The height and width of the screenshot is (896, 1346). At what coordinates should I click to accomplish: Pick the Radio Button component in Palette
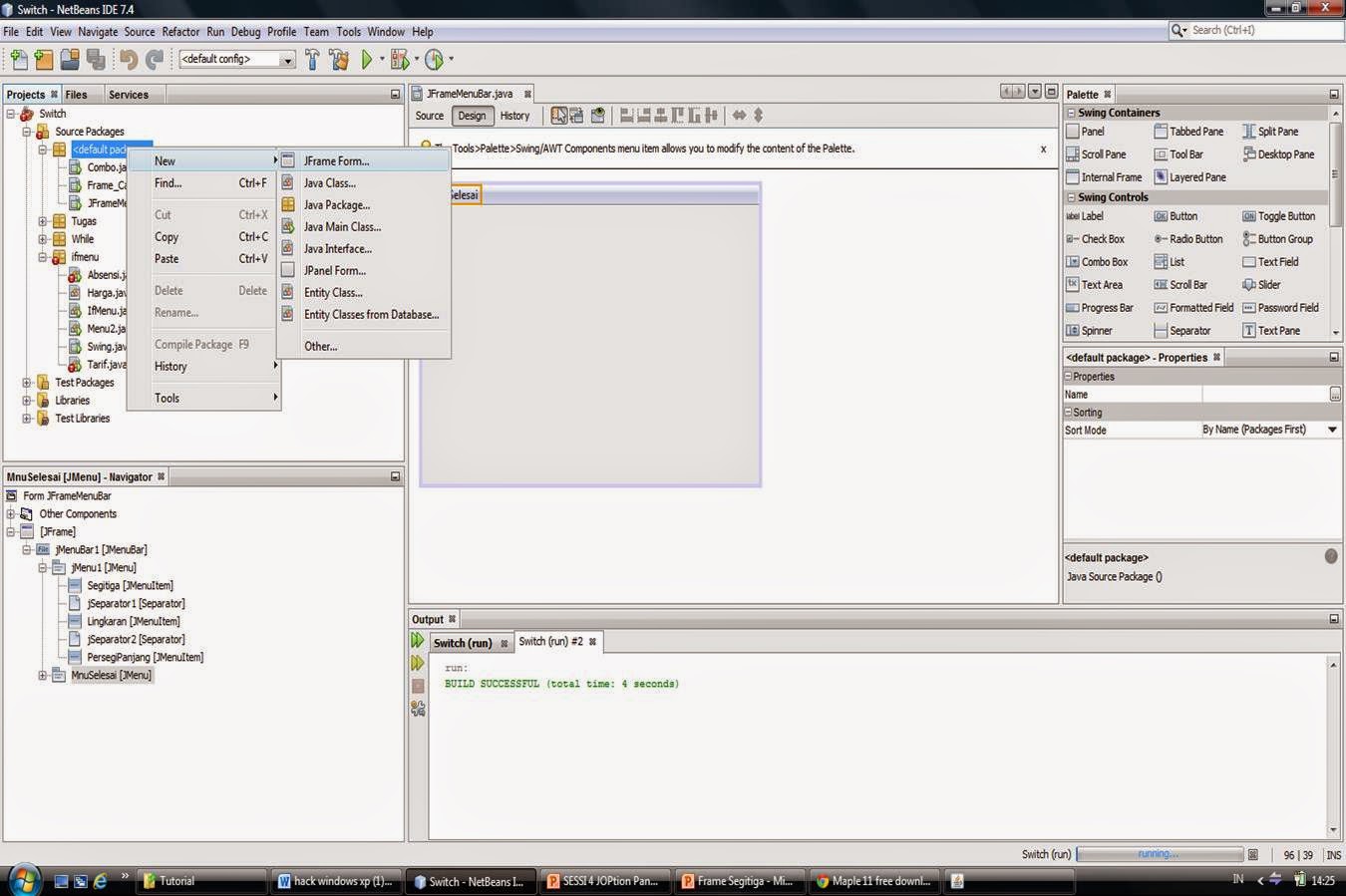tap(1187, 239)
